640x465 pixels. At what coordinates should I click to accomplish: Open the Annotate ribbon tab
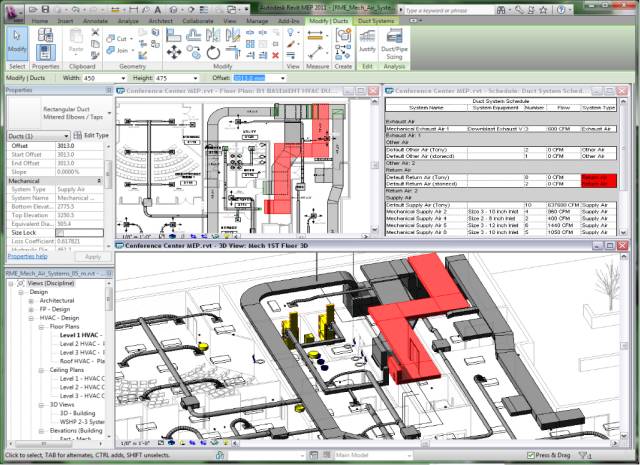(x=96, y=21)
